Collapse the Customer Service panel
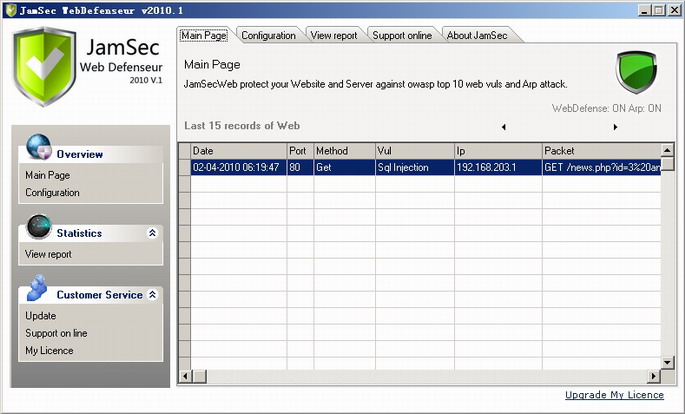The height and width of the screenshot is (414, 685). [152, 294]
